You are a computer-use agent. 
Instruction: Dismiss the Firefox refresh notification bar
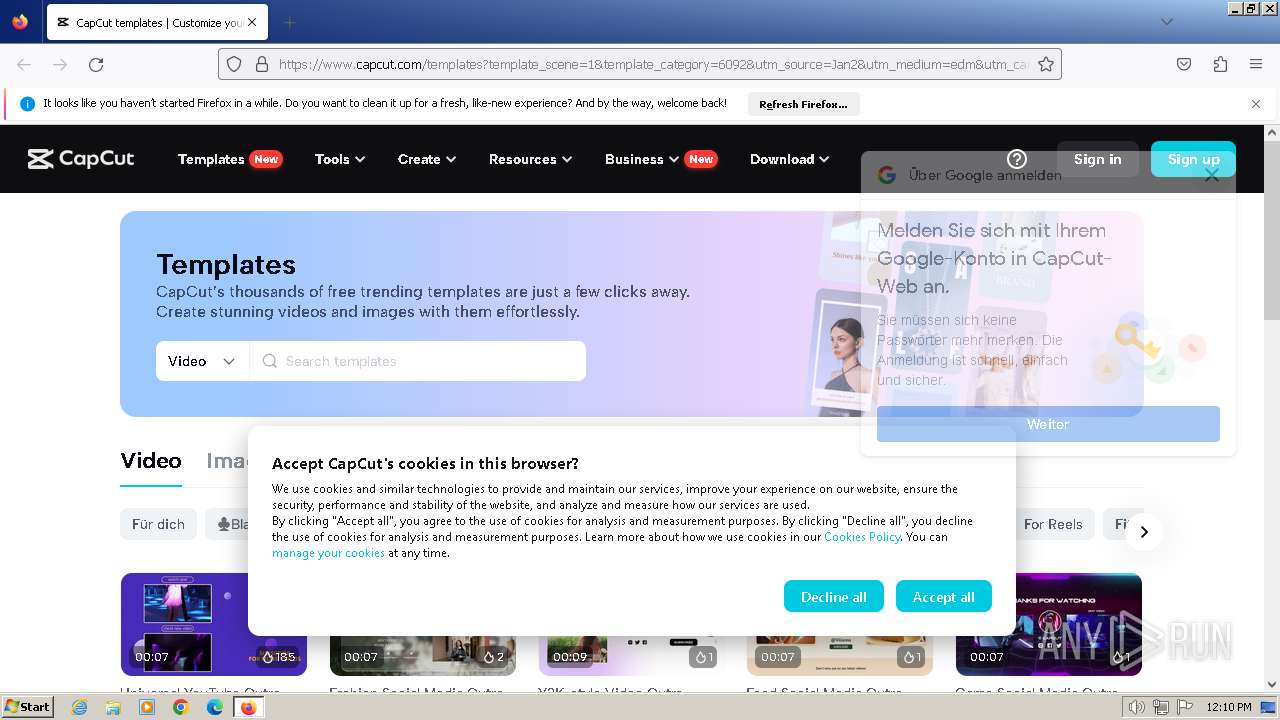pyautogui.click(x=1256, y=104)
